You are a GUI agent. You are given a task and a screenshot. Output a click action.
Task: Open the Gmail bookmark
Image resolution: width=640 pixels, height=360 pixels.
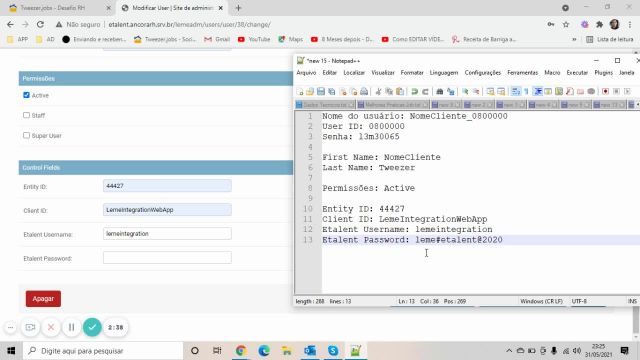[217, 40]
